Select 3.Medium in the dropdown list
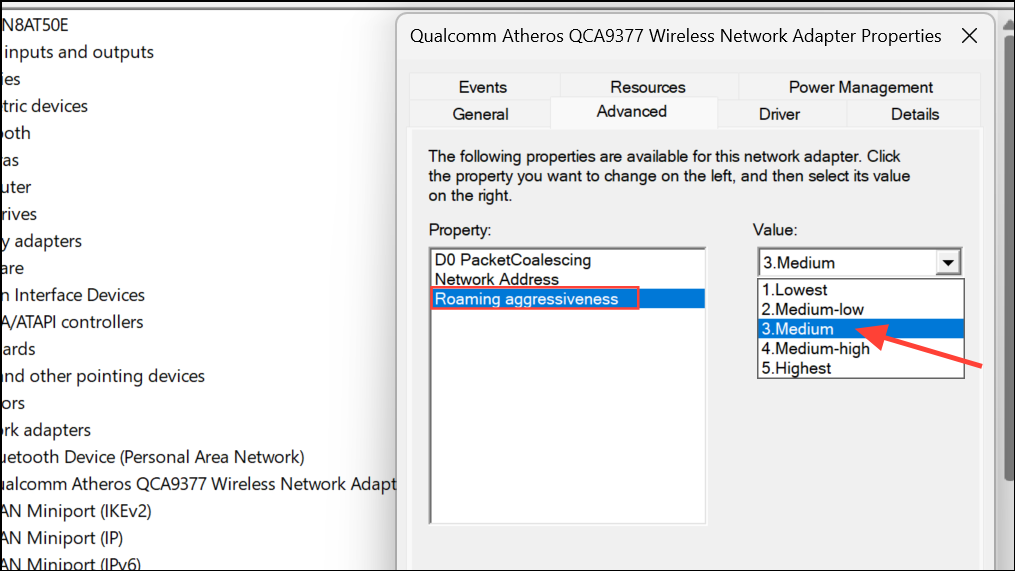This screenshot has height=571, width=1015. (798, 329)
